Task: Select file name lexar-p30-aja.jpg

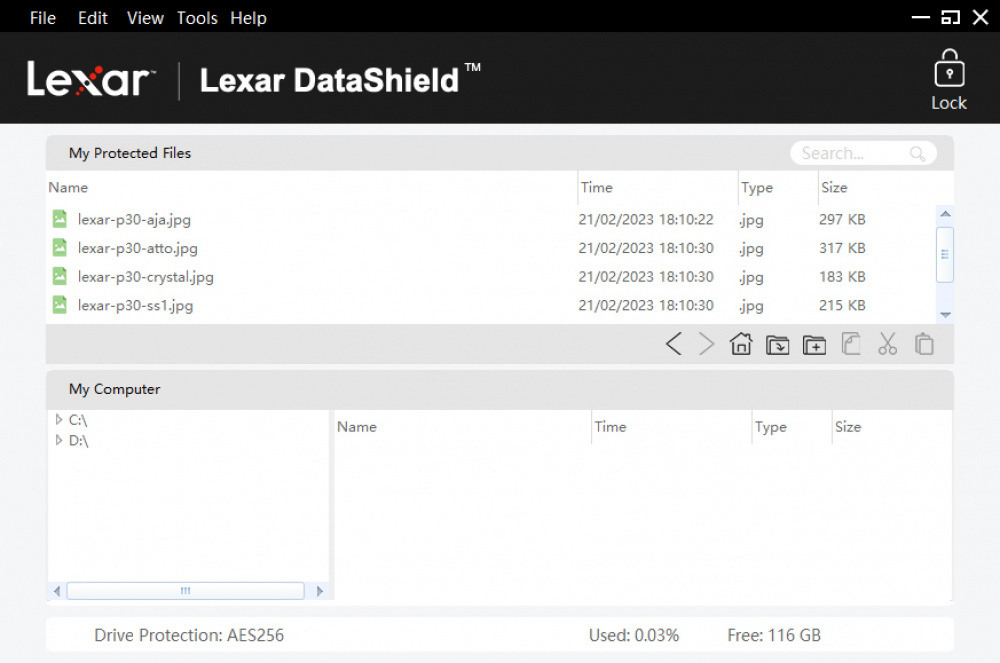Action: [x=134, y=219]
